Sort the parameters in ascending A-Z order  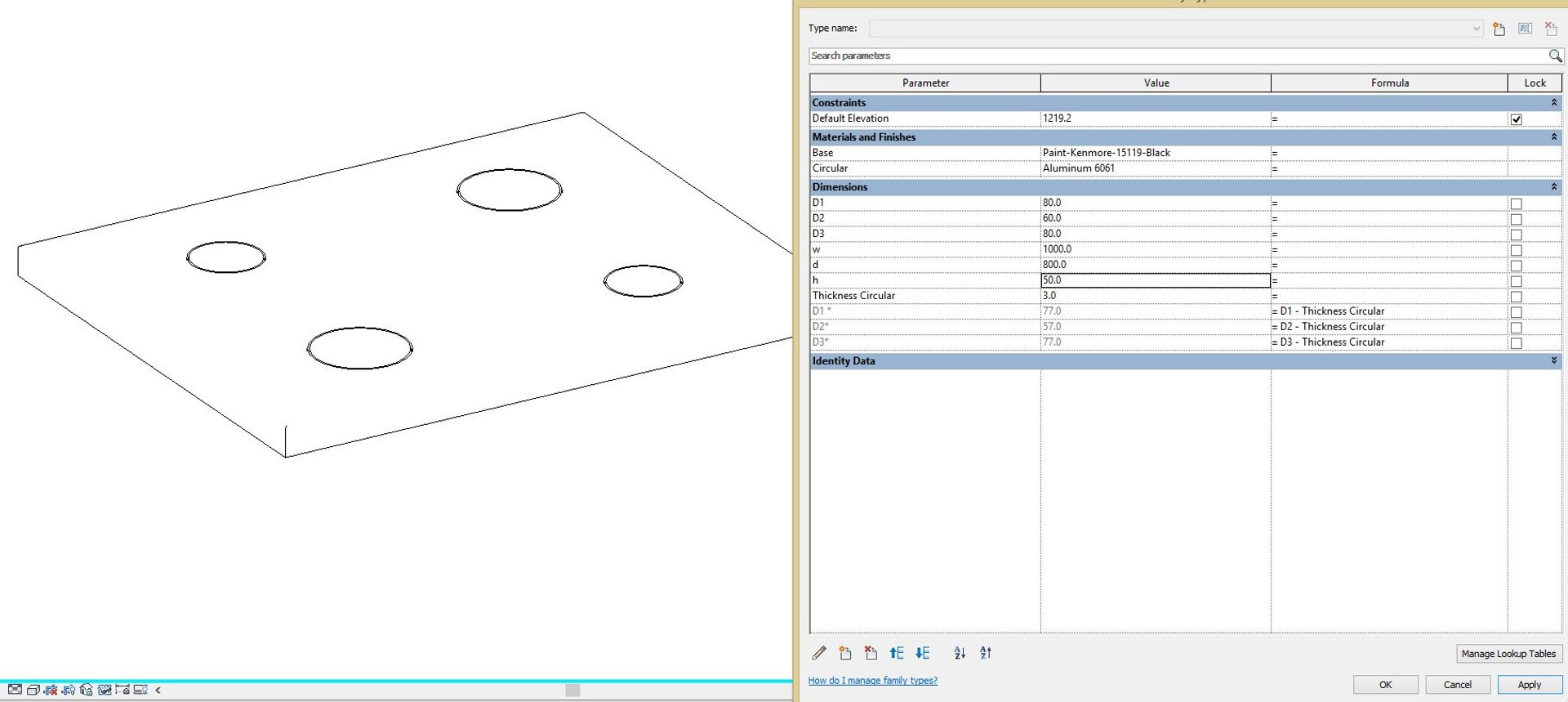(x=960, y=653)
